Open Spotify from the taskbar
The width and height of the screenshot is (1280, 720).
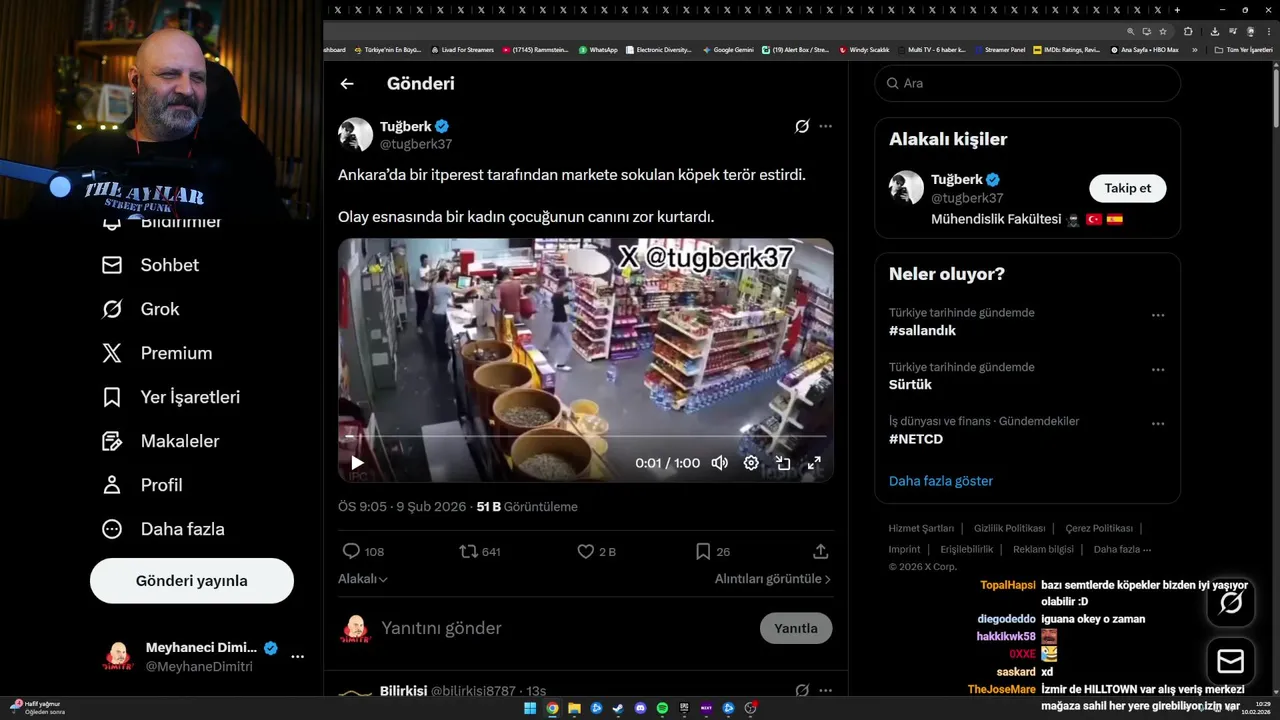(663, 708)
